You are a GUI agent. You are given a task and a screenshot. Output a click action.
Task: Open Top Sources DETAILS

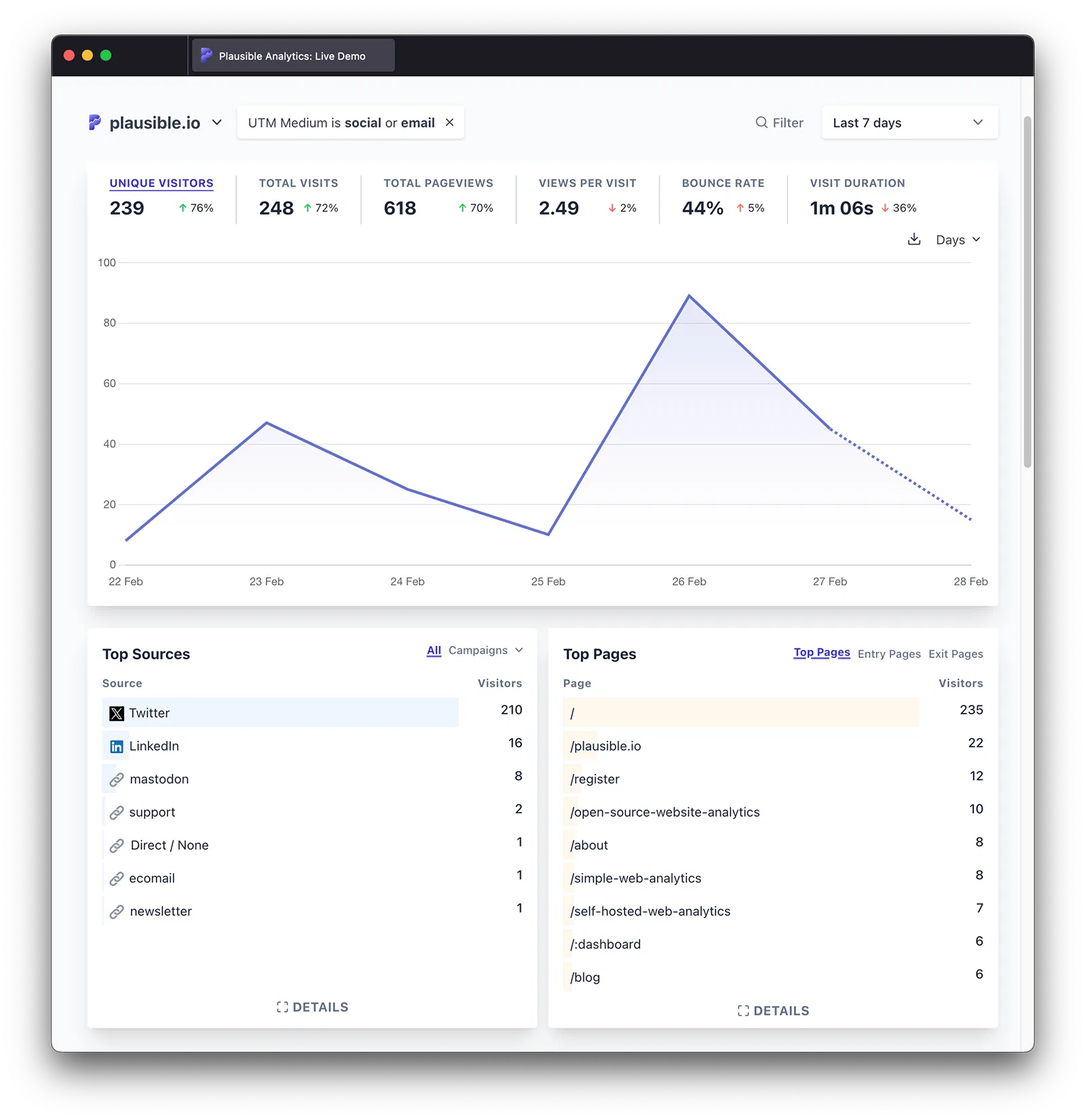(313, 1007)
